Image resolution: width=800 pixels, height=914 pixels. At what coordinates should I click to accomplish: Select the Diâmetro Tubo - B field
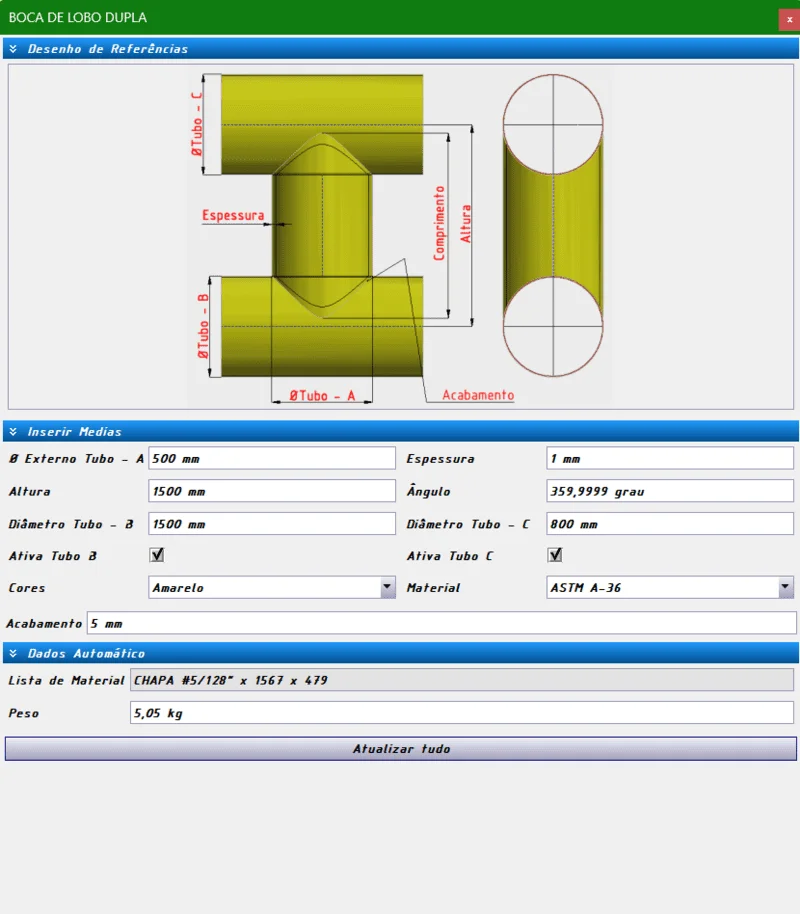coord(272,524)
